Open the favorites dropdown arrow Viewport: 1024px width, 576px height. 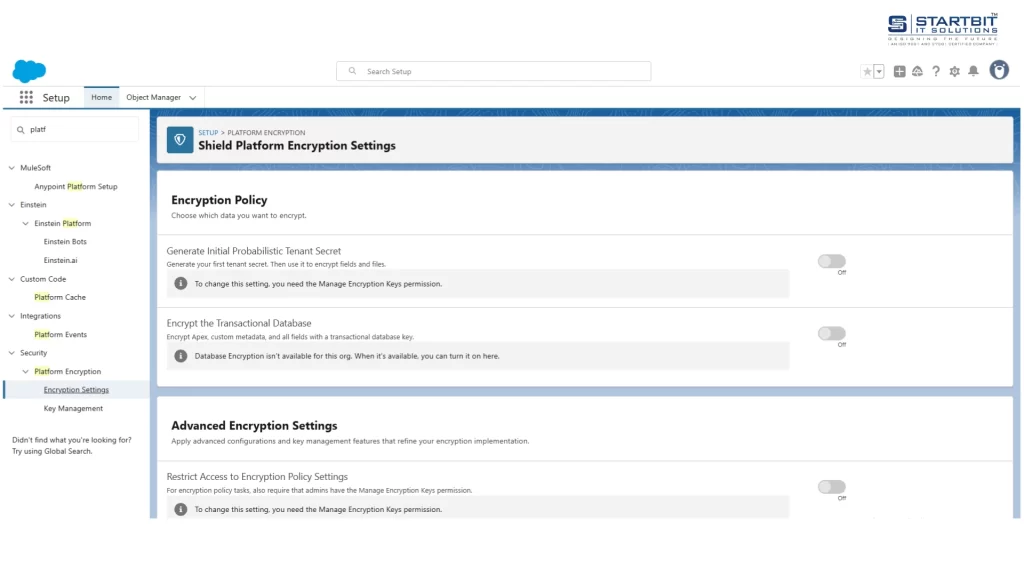point(878,71)
